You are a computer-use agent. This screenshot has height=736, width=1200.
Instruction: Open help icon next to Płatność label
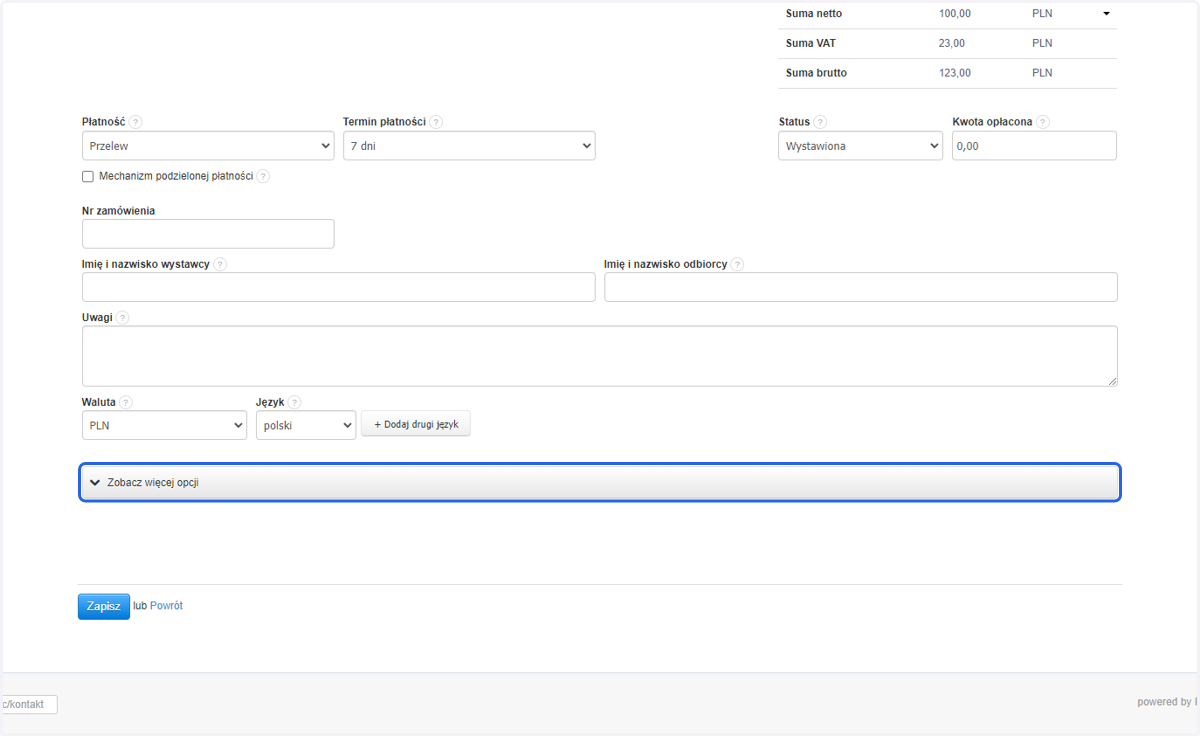click(136, 122)
